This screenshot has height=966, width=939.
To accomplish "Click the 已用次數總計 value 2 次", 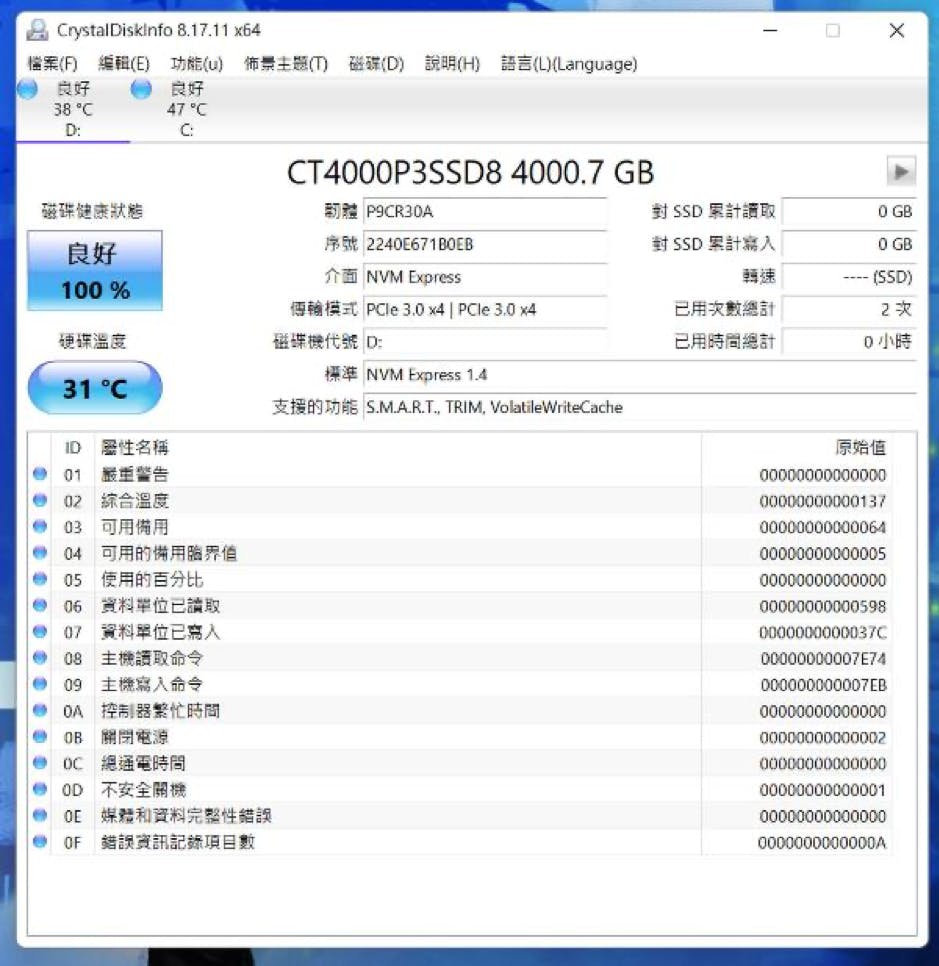I will tap(848, 309).
